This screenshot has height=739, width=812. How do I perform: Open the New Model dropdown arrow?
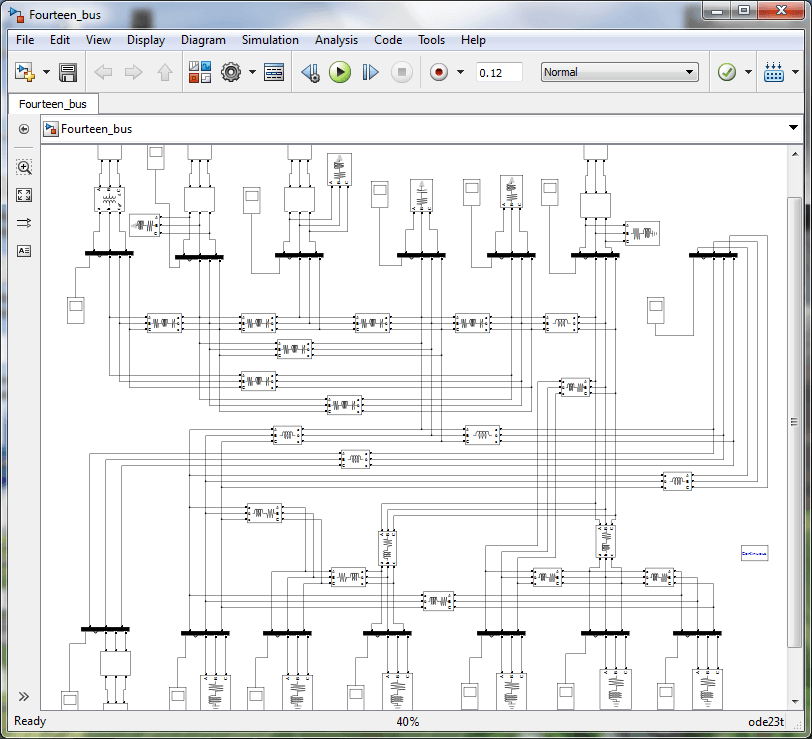(46, 72)
